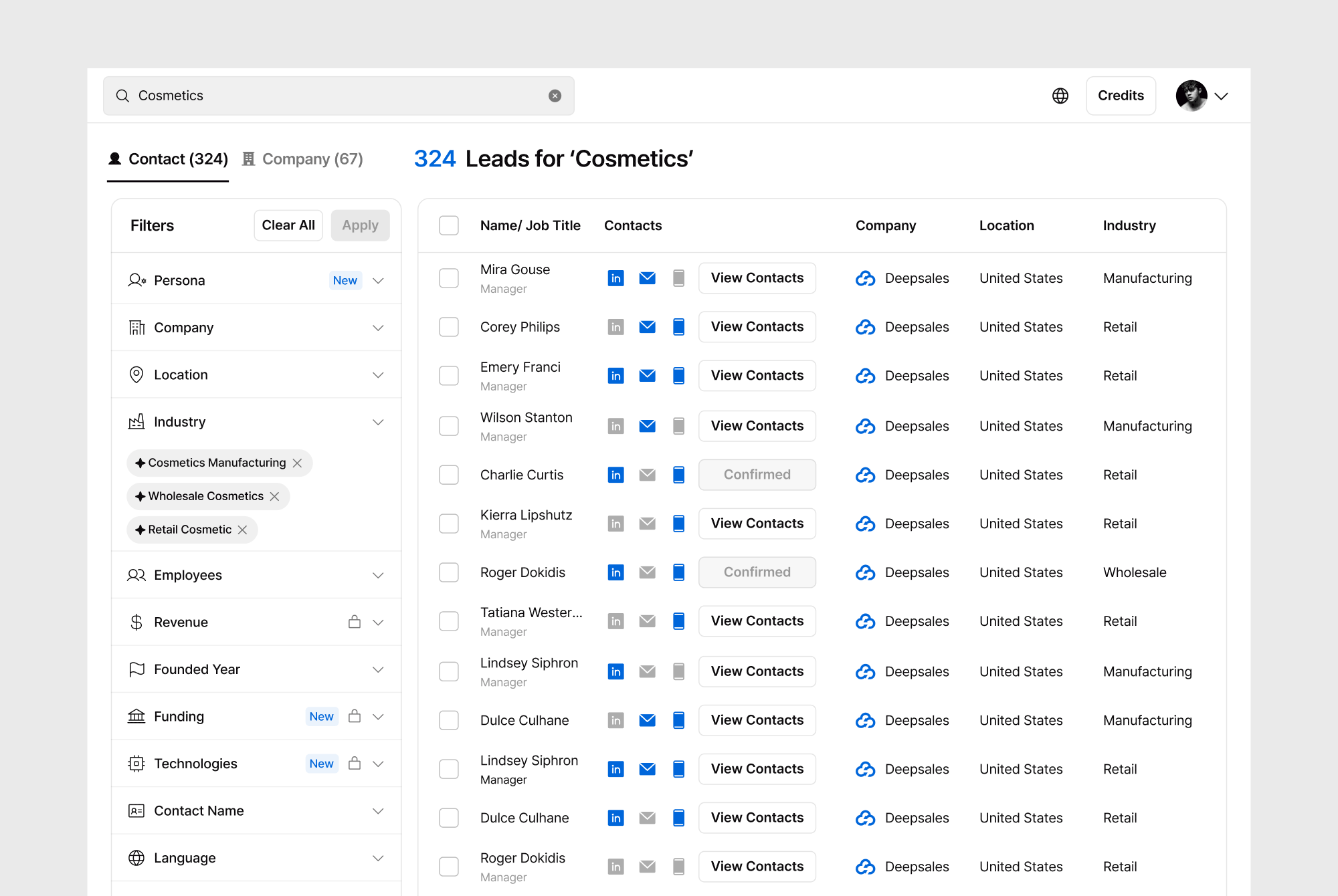Image resolution: width=1338 pixels, height=896 pixels.
Task: Select the checkbox for Wilson Stanton
Action: pos(449,426)
